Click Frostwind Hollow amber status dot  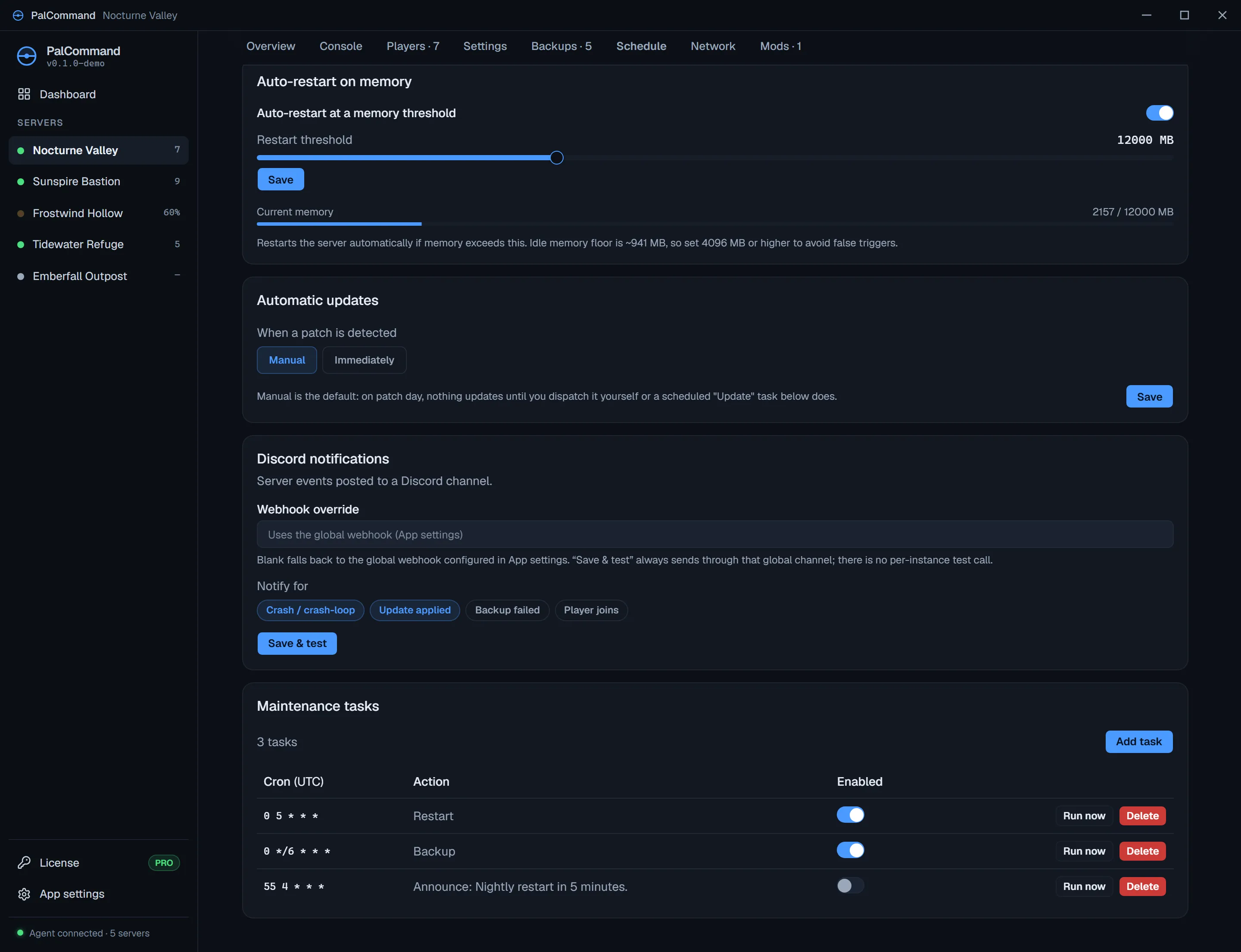coord(21,213)
